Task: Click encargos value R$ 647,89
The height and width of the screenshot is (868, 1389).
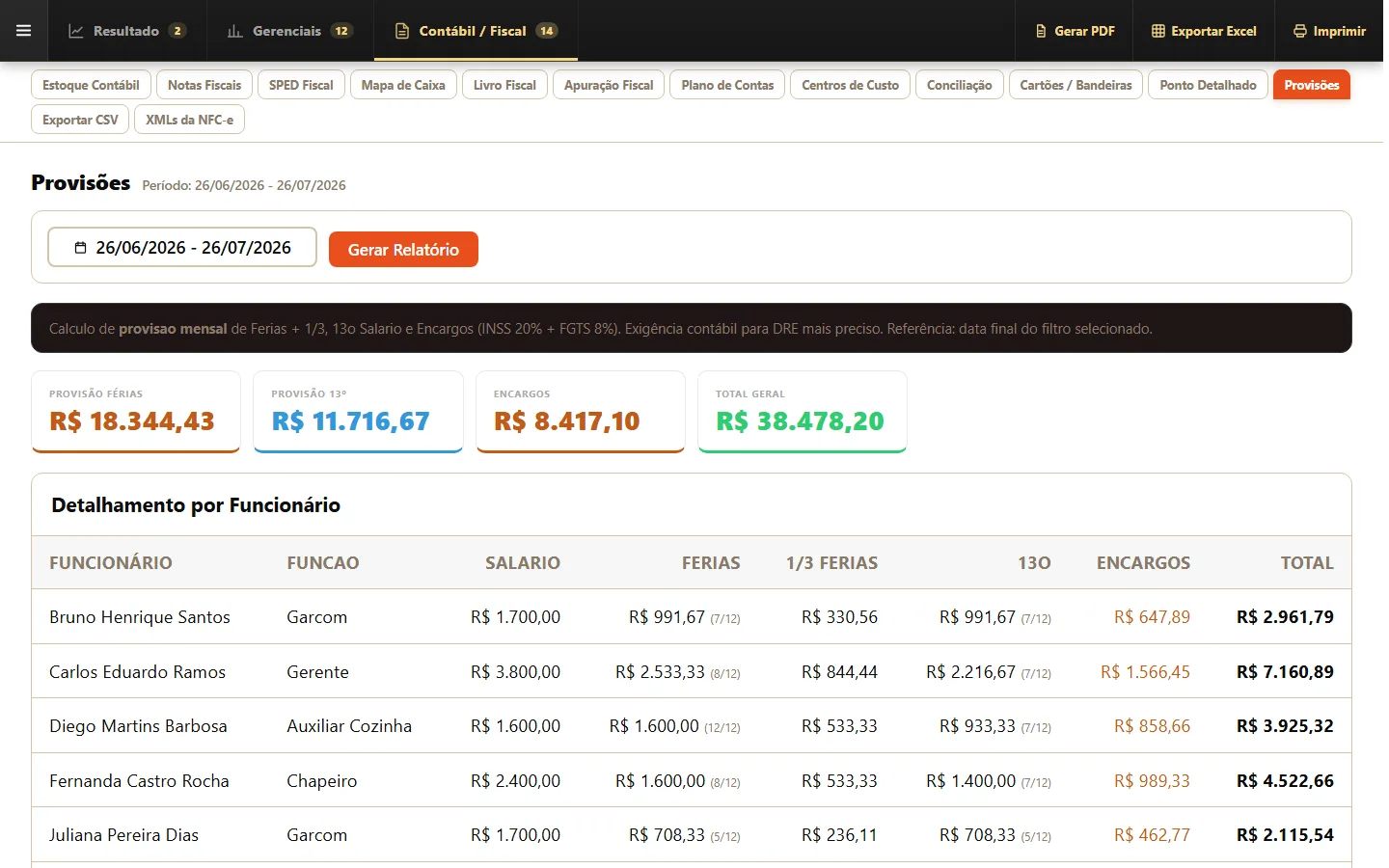Action: (x=1152, y=617)
